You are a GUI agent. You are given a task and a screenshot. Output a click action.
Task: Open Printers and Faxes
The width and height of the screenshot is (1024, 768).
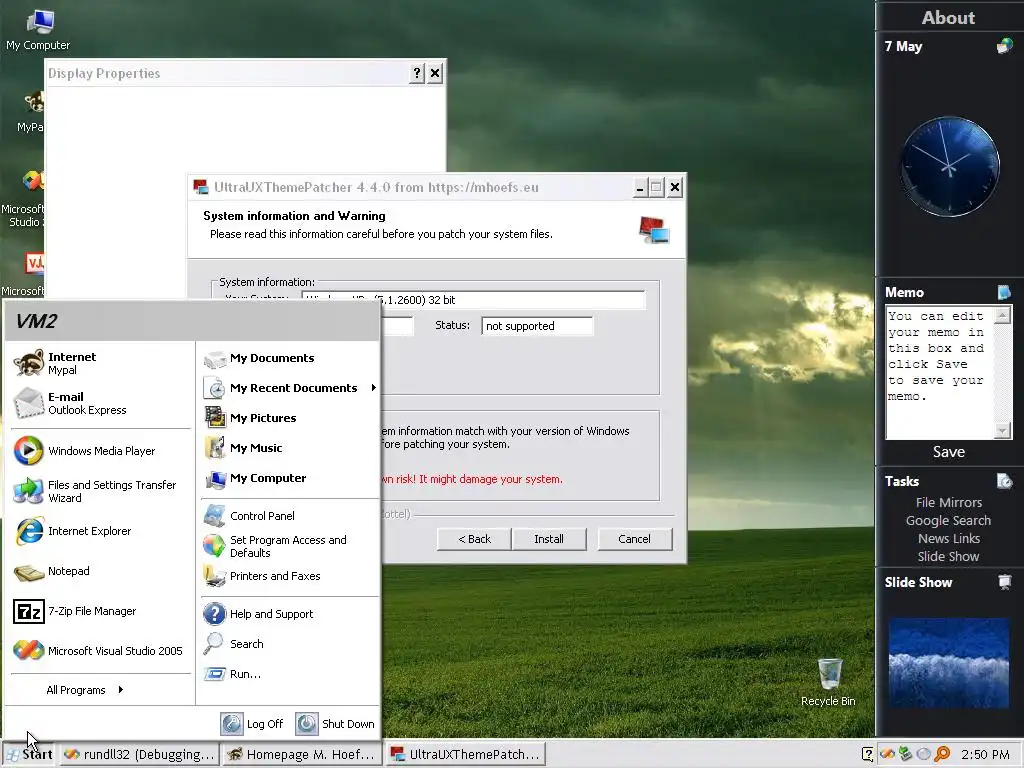tap(290, 576)
